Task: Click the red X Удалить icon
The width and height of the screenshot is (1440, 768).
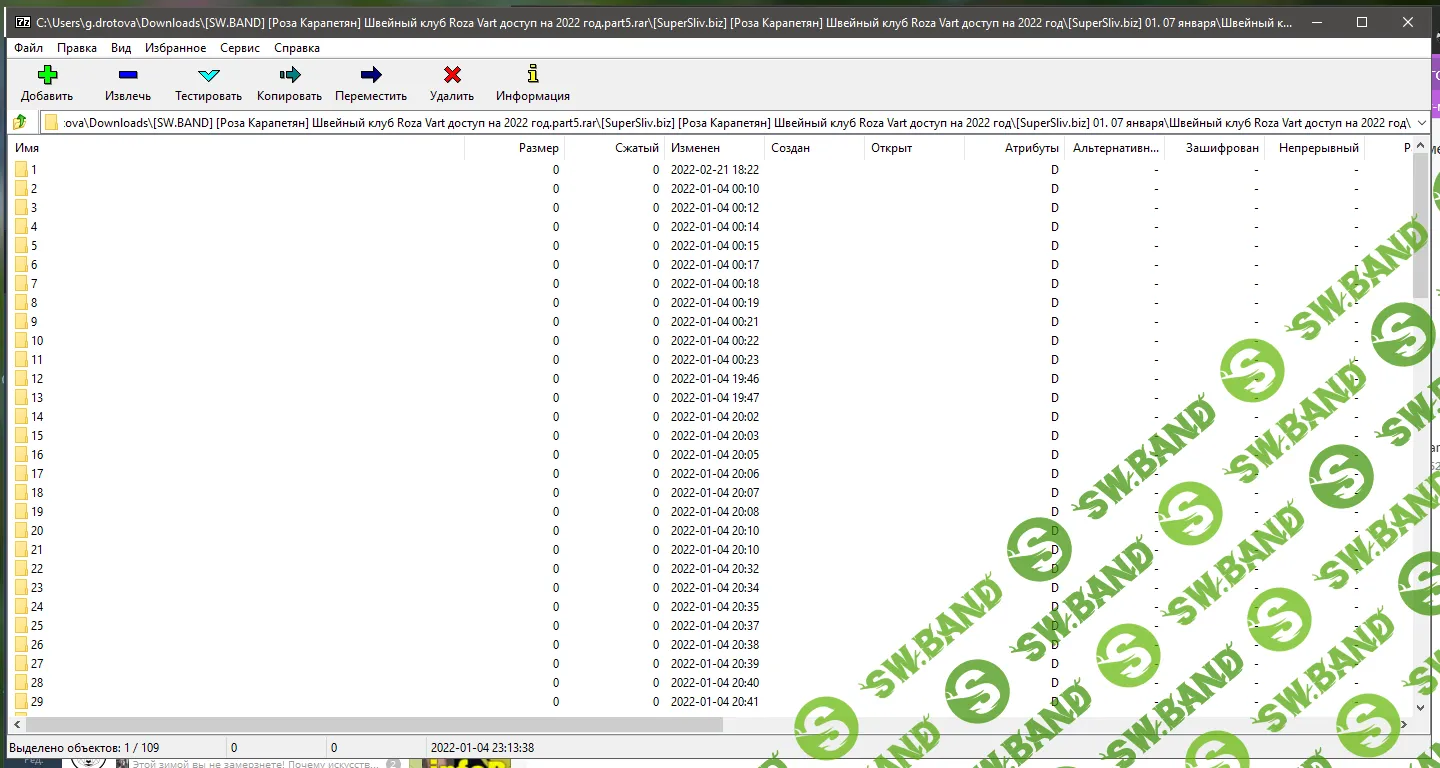Action: (x=452, y=75)
